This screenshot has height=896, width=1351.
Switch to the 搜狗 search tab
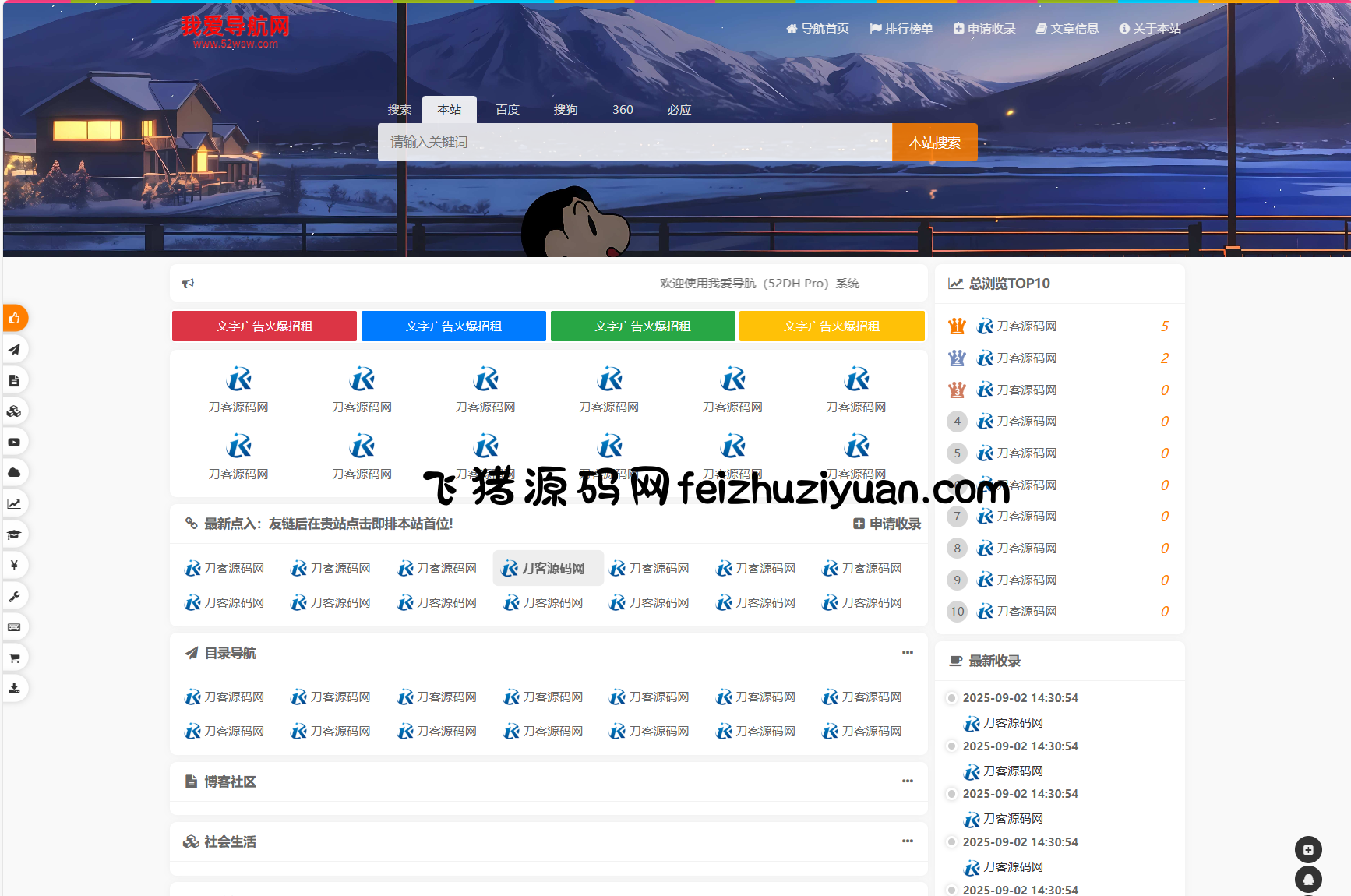[x=566, y=110]
